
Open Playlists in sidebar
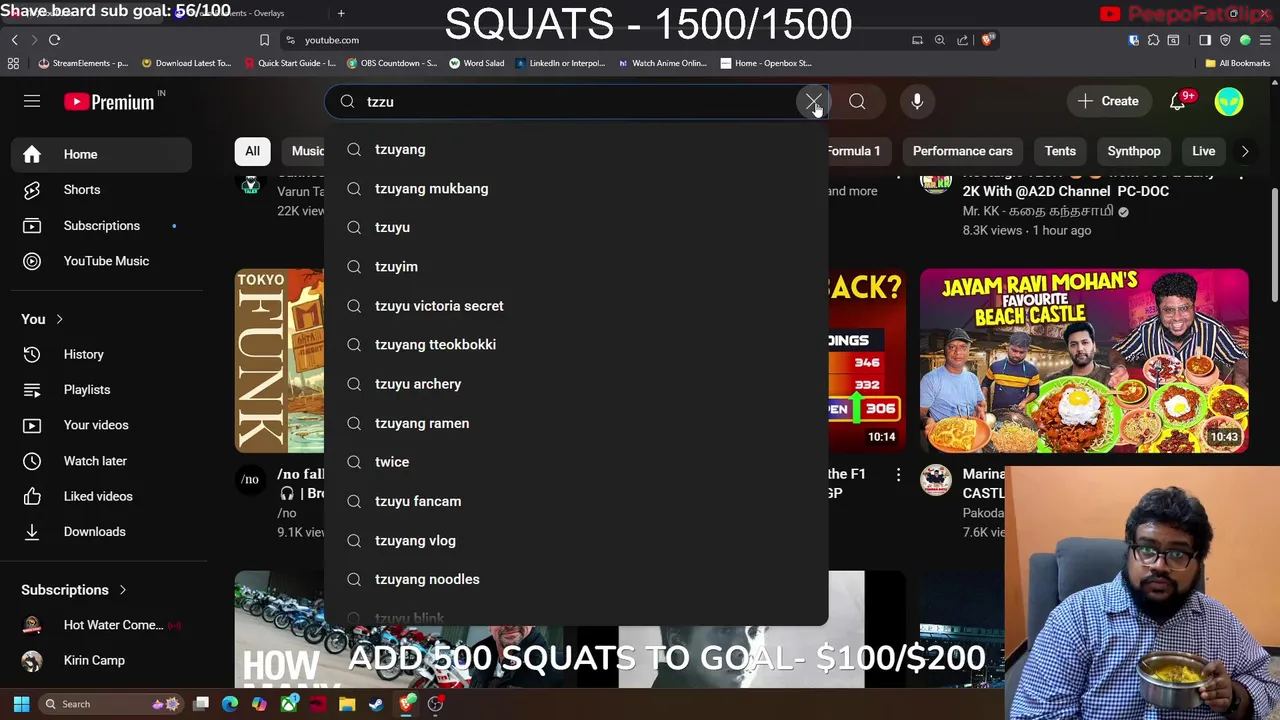click(x=101, y=390)
